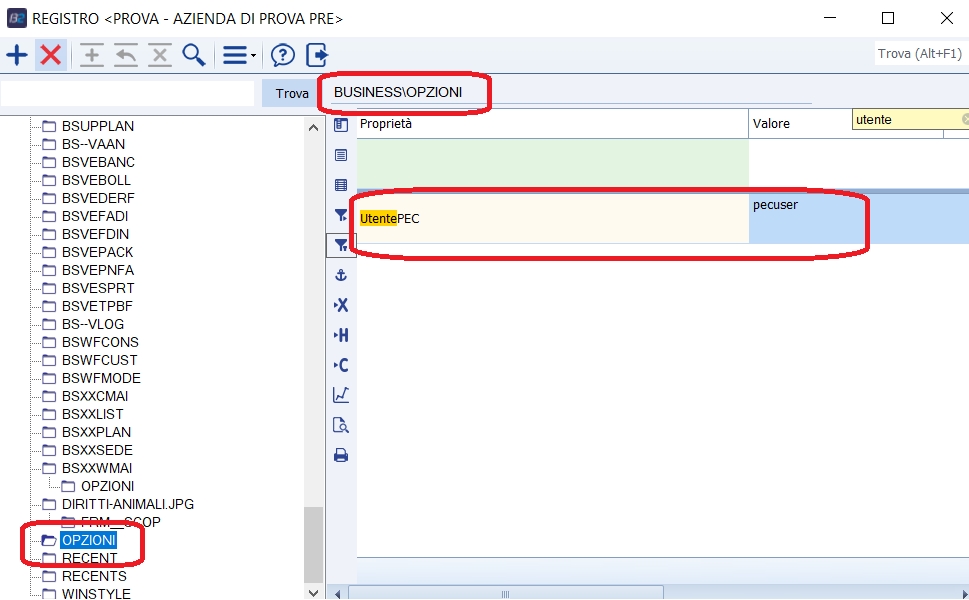
Task: Select BSWFMODE folder in tree
Action: point(101,378)
